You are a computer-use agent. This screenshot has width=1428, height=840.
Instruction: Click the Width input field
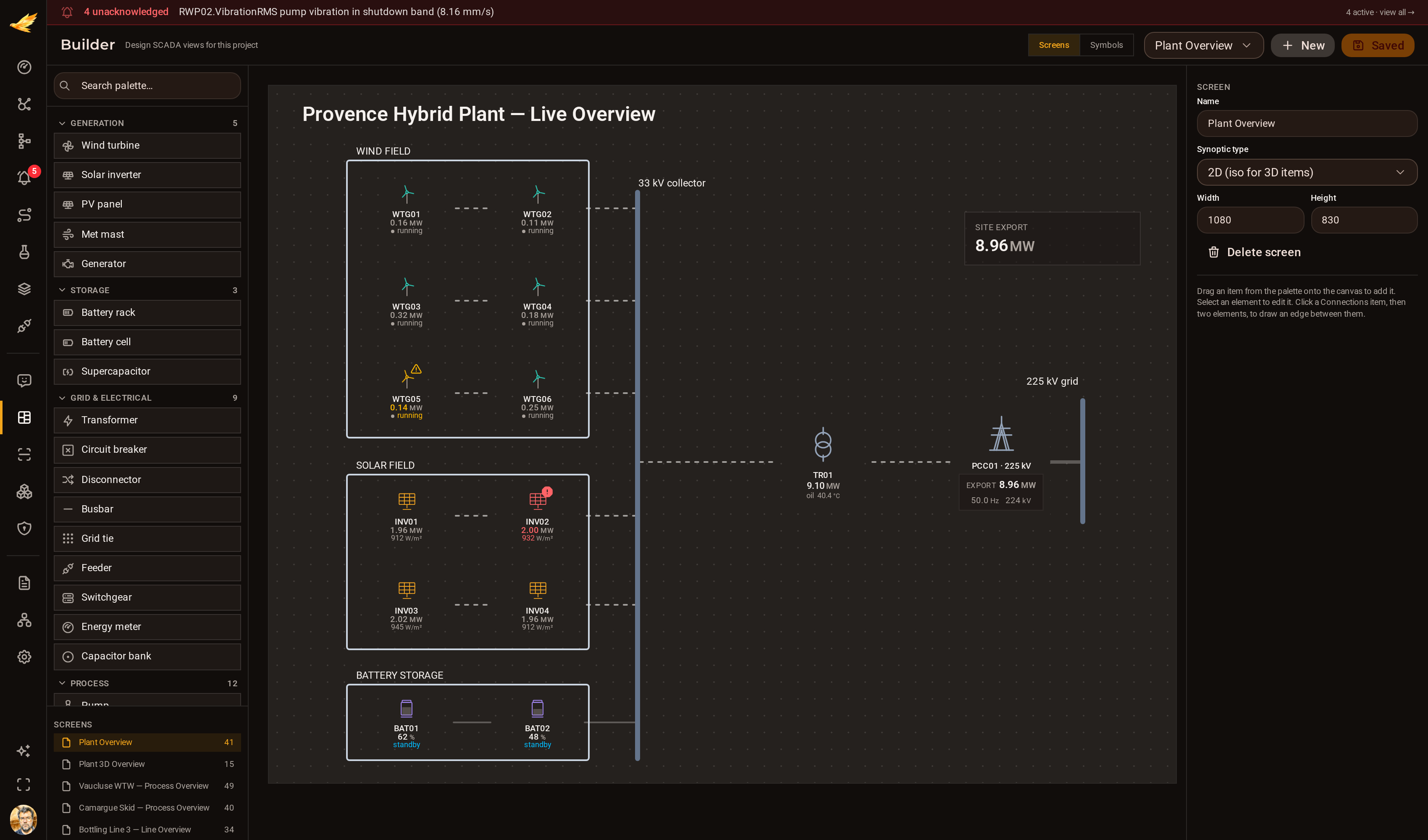point(1250,220)
